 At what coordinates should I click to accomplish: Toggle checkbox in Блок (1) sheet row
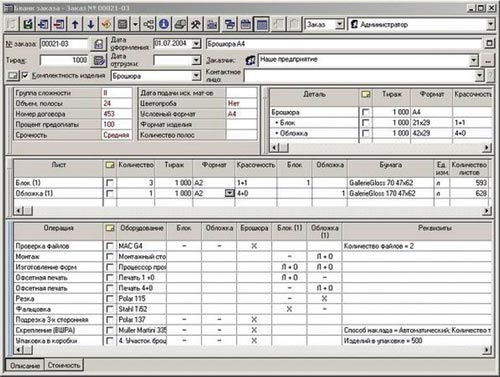point(109,183)
